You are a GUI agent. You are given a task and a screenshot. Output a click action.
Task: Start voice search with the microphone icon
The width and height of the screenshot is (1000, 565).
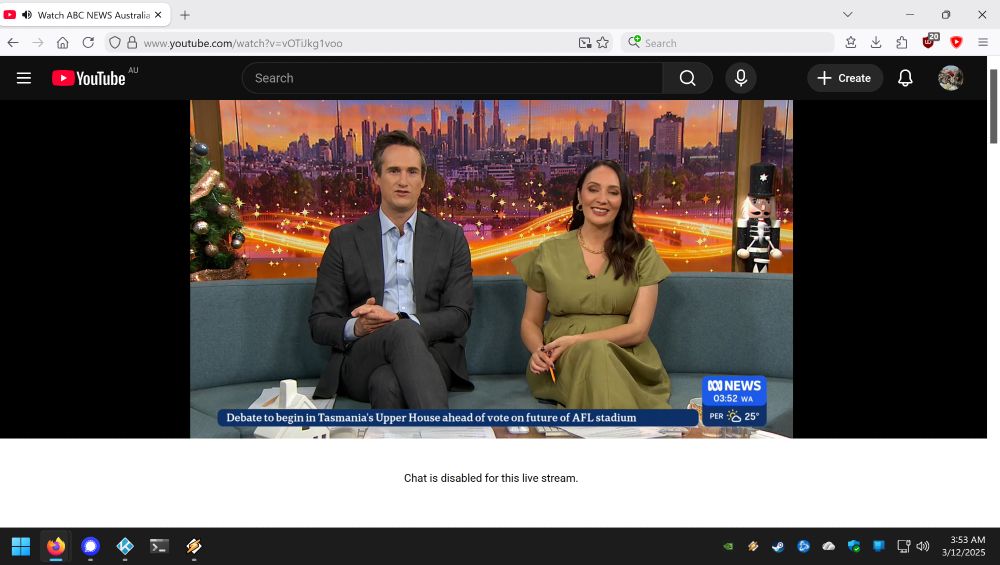click(x=740, y=78)
